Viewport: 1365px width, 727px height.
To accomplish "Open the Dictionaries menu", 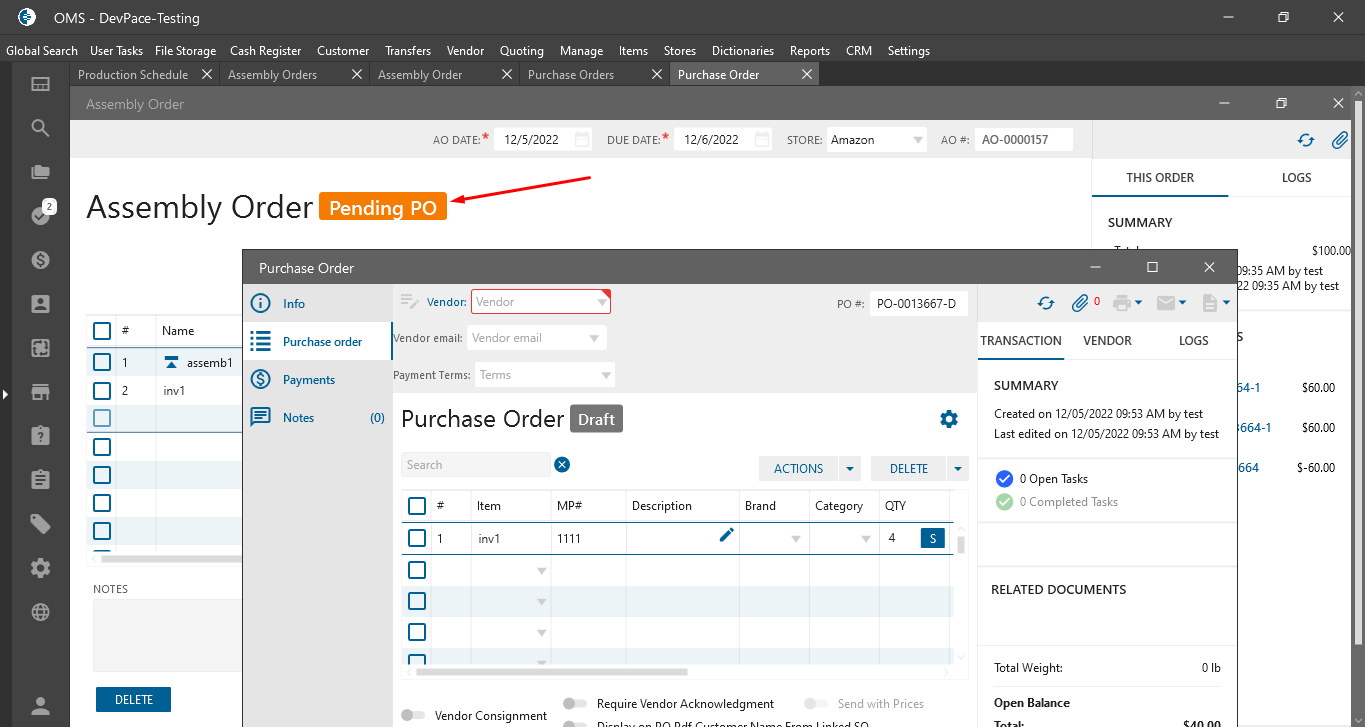I will [742, 51].
